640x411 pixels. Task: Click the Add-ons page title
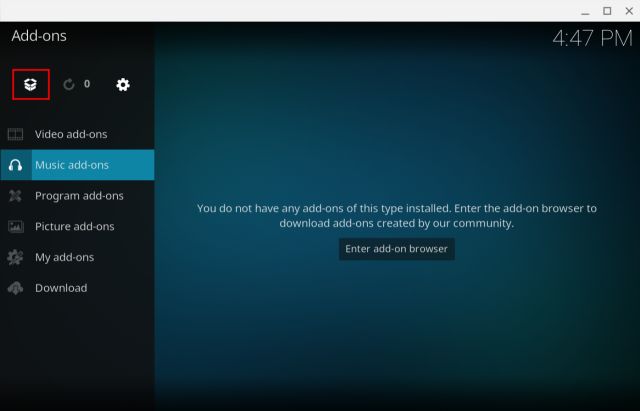[x=39, y=36]
